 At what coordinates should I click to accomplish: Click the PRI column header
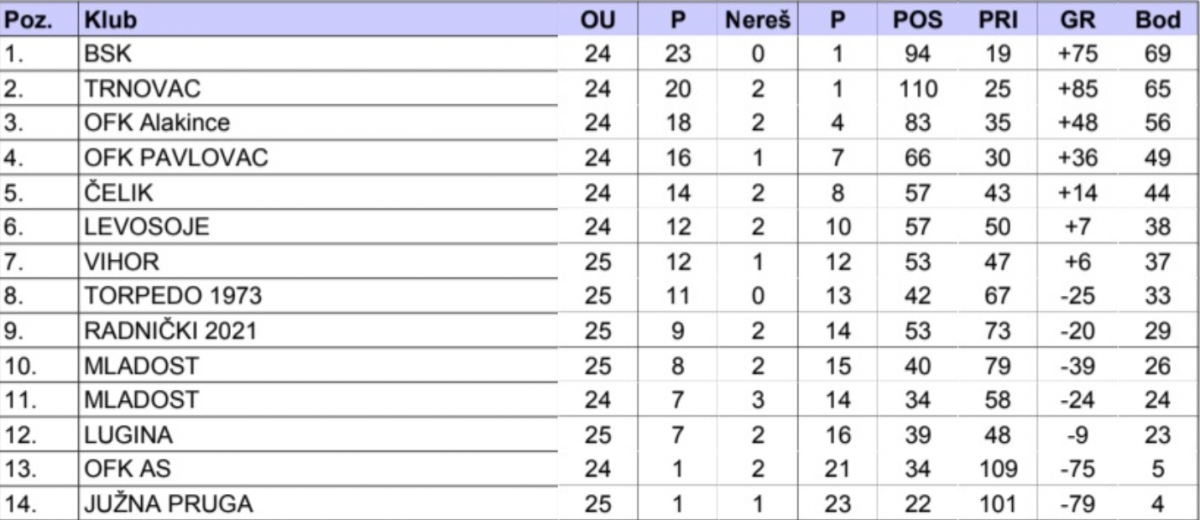pyautogui.click(x=997, y=19)
